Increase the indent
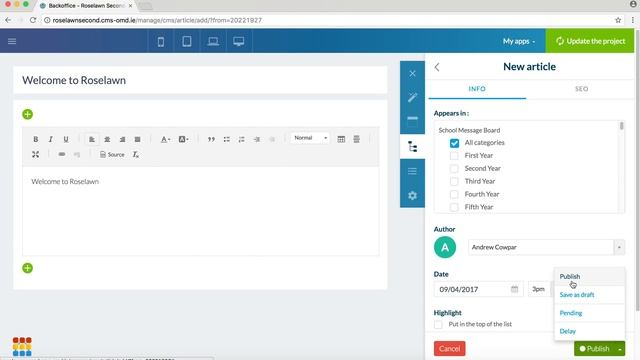640x360 pixels. click(x=257, y=139)
